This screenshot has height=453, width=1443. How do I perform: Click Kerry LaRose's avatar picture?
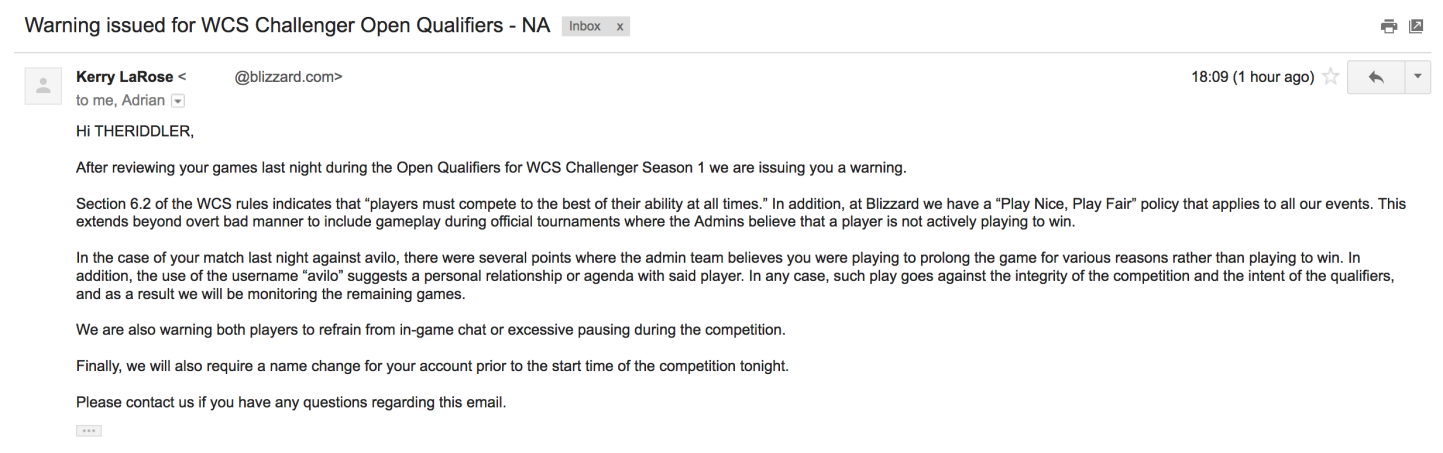[x=44, y=89]
